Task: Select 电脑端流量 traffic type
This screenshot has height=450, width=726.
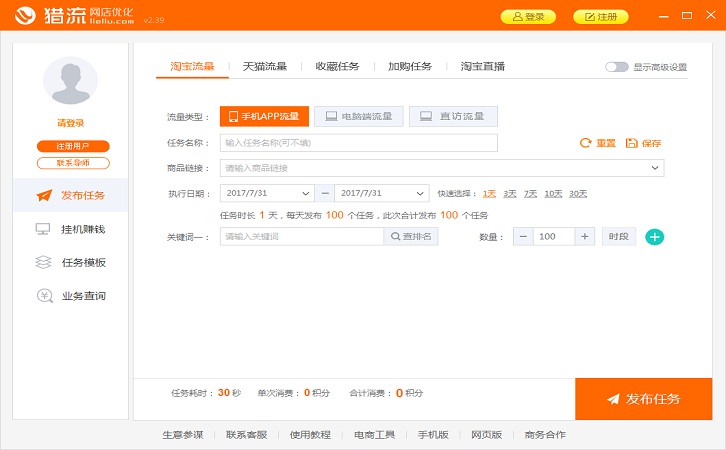Action: point(359,116)
